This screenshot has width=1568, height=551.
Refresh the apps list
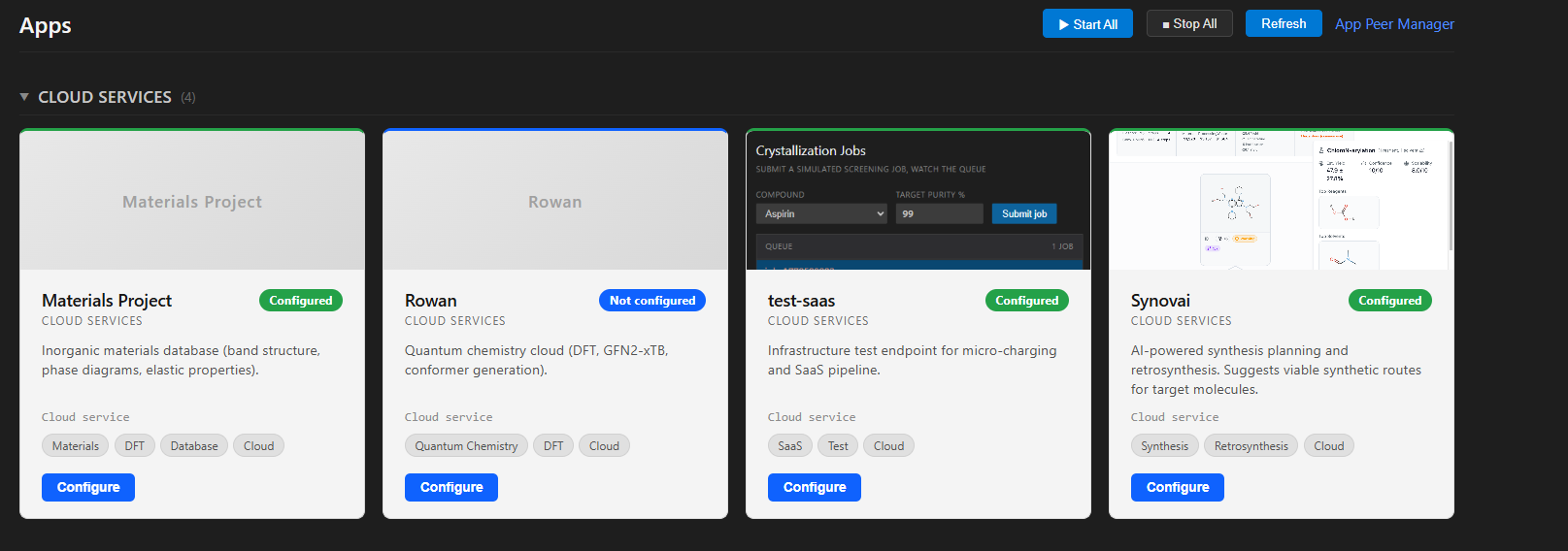click(x=1284, y=23)
